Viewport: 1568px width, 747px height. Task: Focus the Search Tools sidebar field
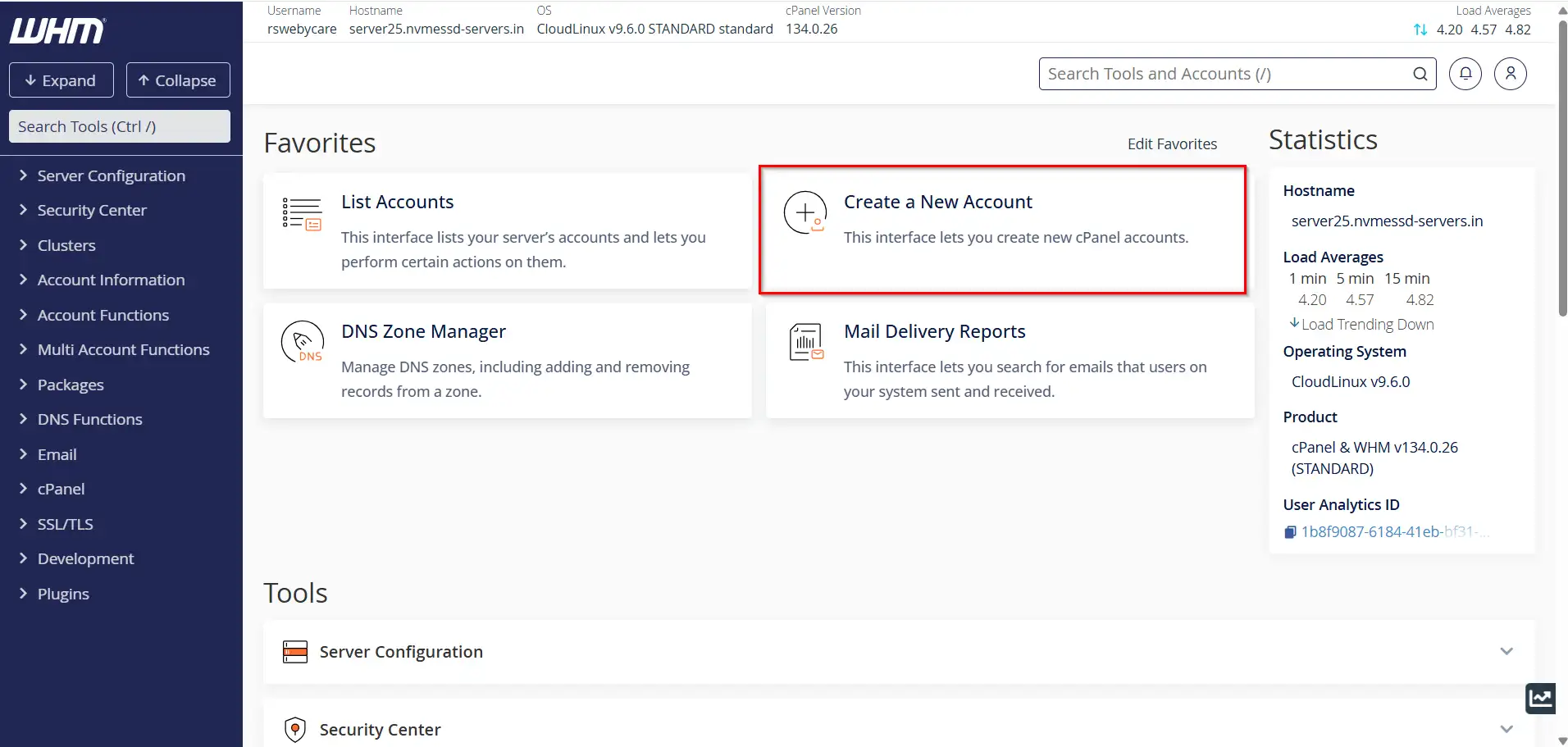pyautogui.click(x=120, y=126)
